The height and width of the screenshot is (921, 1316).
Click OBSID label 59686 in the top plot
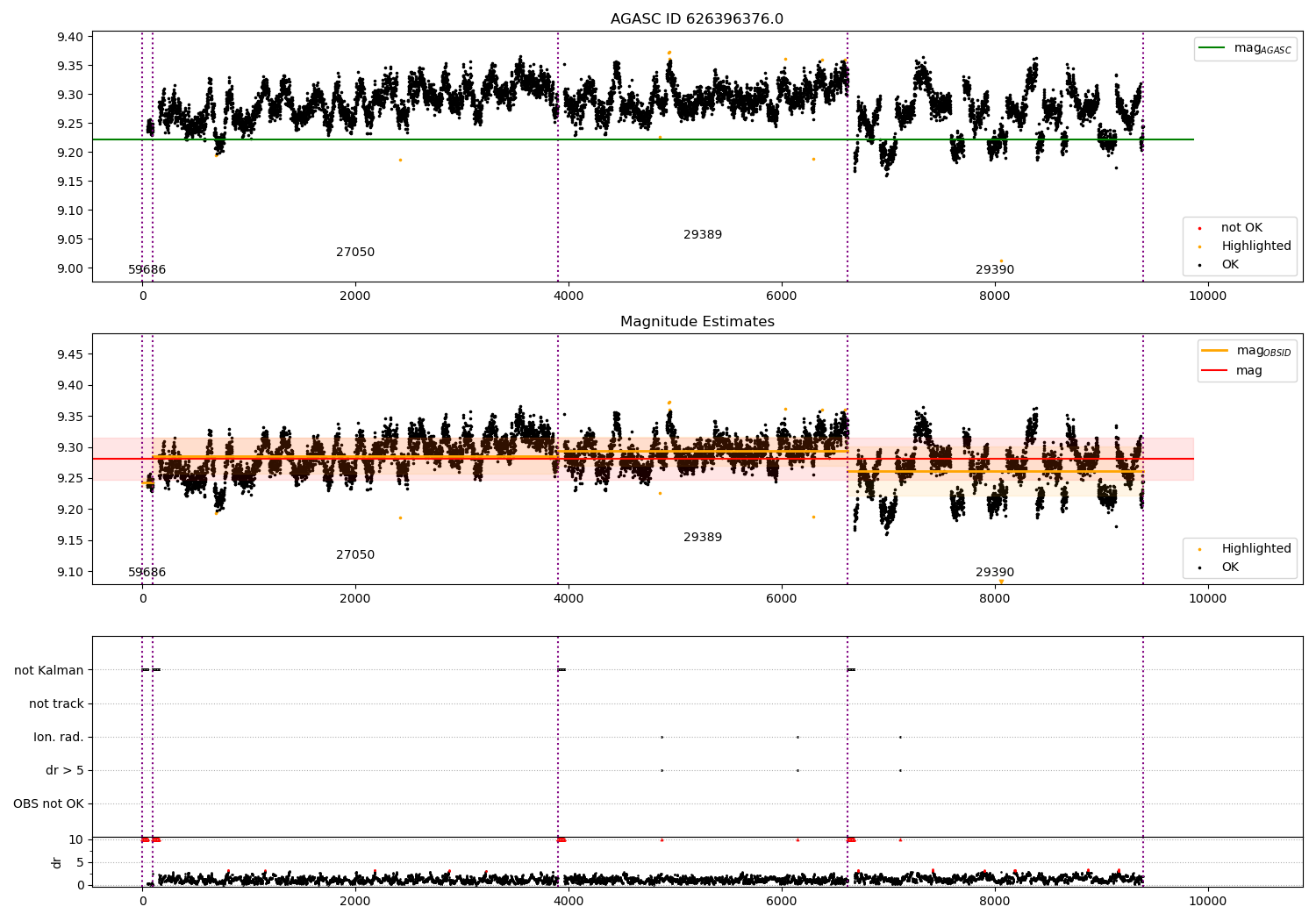[x=147, y=270]
